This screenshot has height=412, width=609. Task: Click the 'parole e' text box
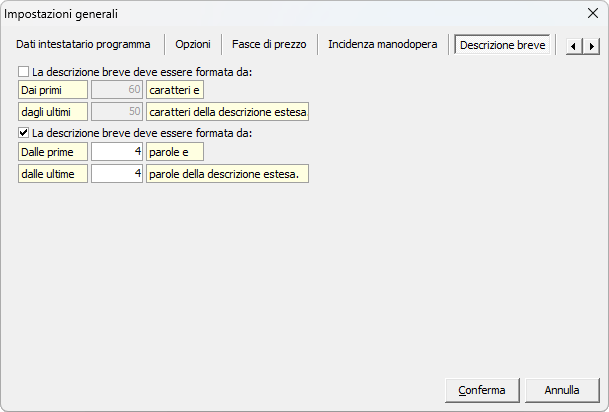point(175,152)
